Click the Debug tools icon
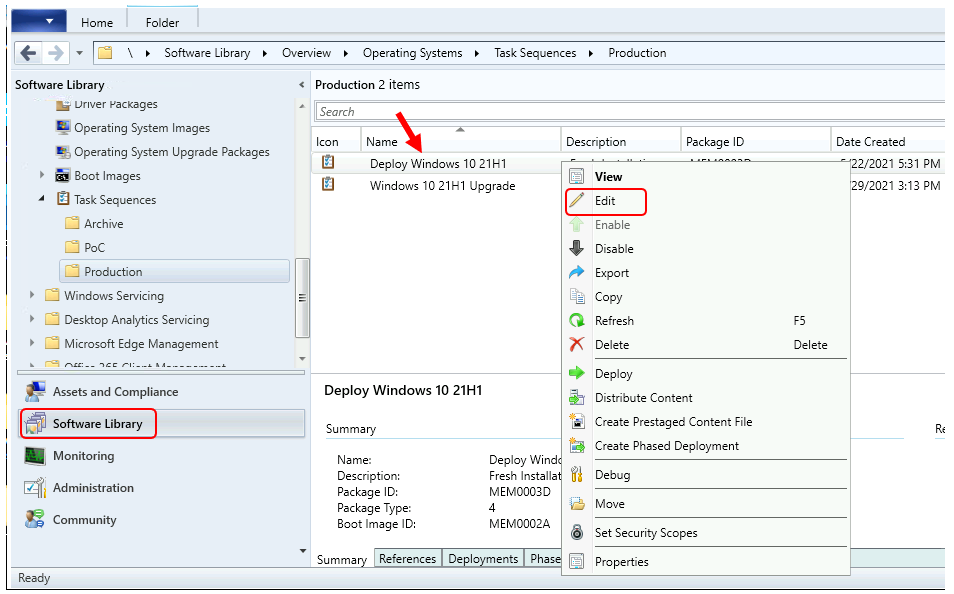The width and height of the screenshot is (954, 594). [x=576, y=475]
